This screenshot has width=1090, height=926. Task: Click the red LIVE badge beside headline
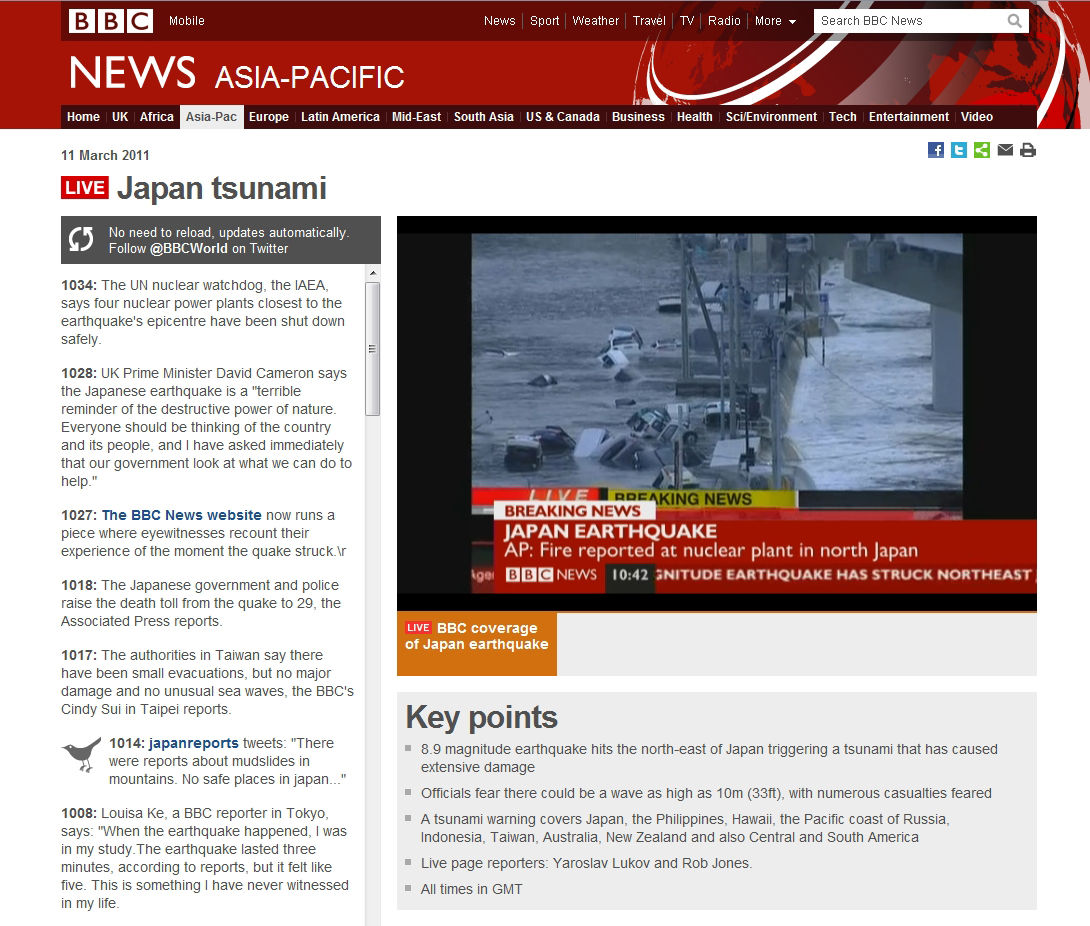tap(85, 188)
